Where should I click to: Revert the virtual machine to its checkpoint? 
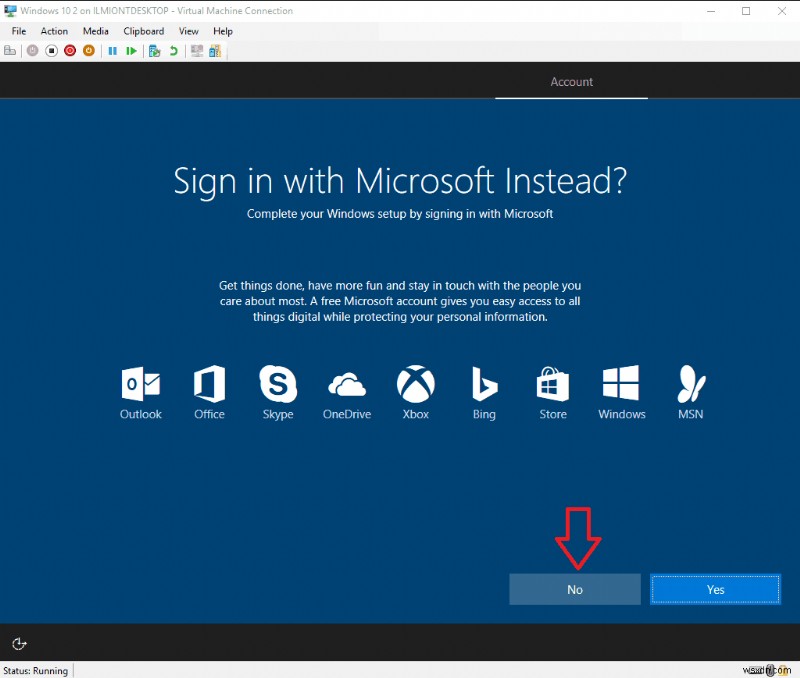pyautogui.click(x=172, y=51)
